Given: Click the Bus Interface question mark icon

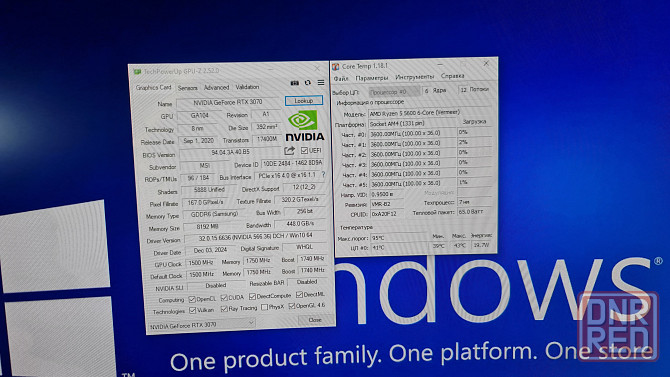Looking at the screenshot, I should pyautogui.click(x=323, y=174).
